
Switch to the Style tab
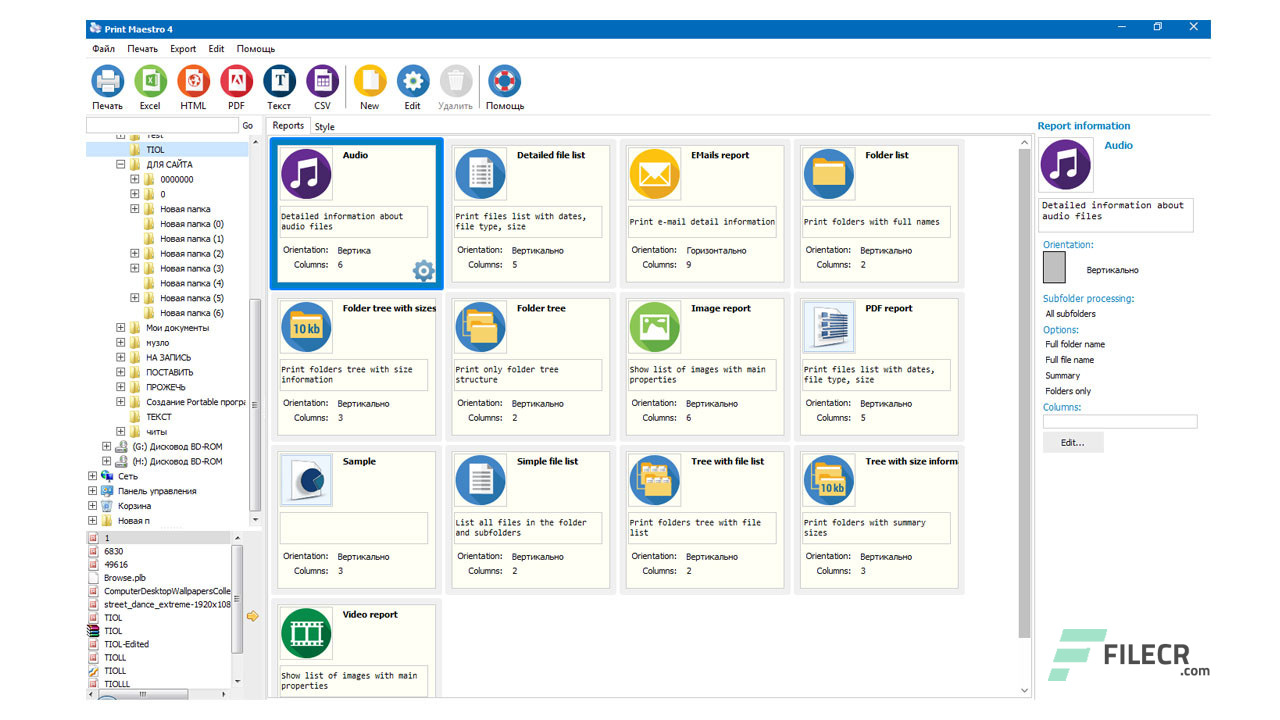click(324, 127)
